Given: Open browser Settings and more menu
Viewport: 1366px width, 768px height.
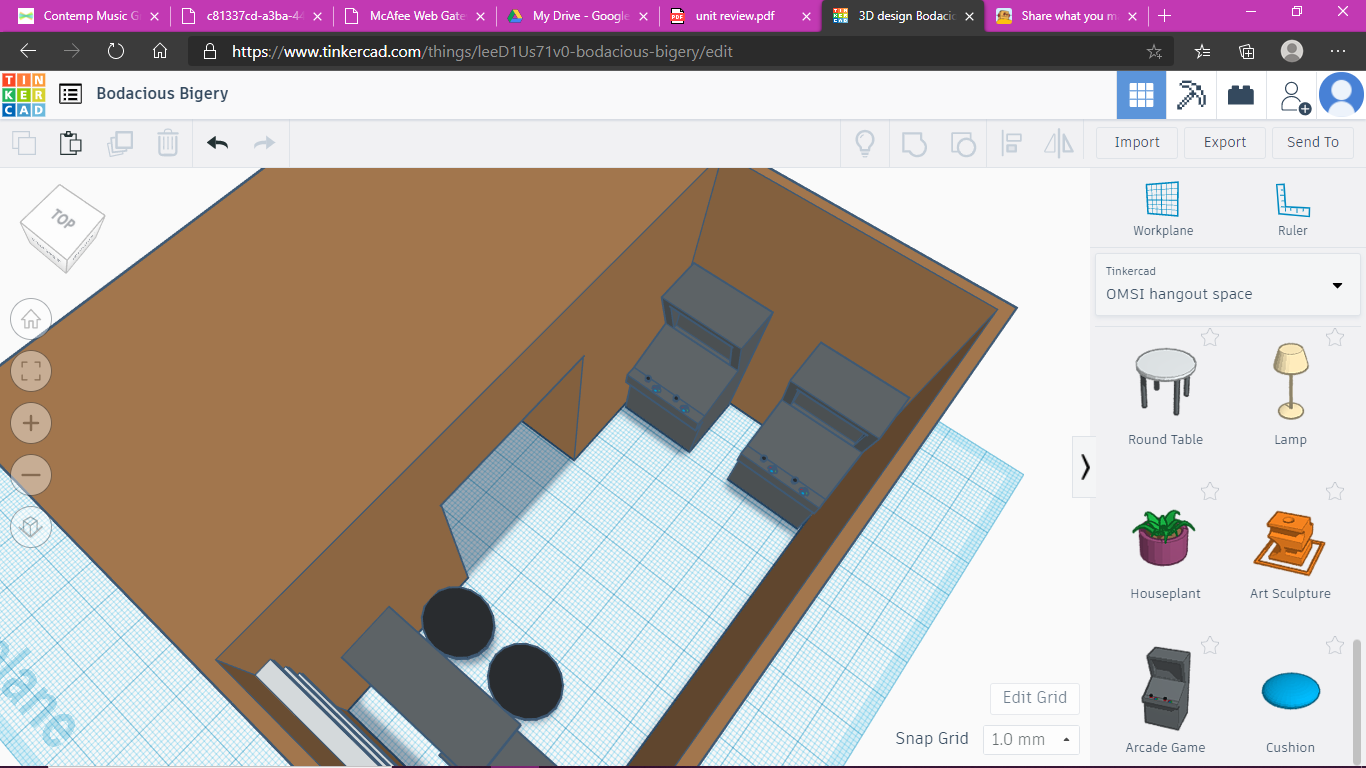Looking at the screenshot, I should pos(1338,51).
